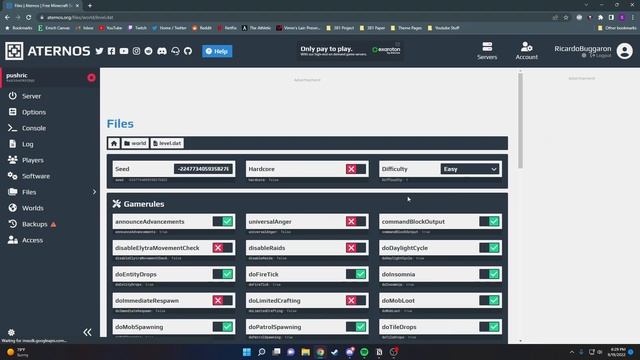Click the browser address bar
Image resolution: width=640 pixels, height=360 pixels.
point(294,18)
